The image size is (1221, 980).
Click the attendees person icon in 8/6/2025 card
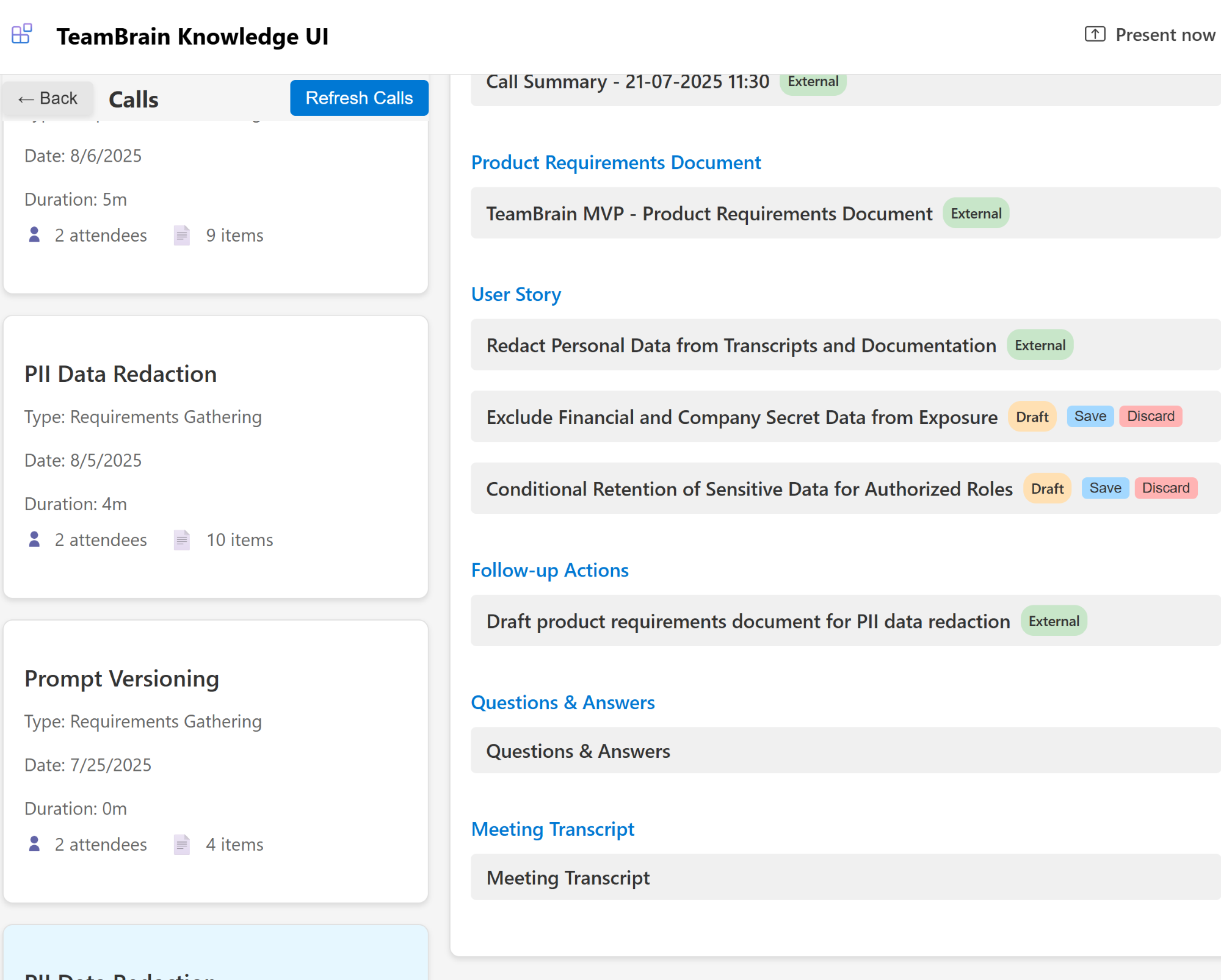tap(35, 235)
